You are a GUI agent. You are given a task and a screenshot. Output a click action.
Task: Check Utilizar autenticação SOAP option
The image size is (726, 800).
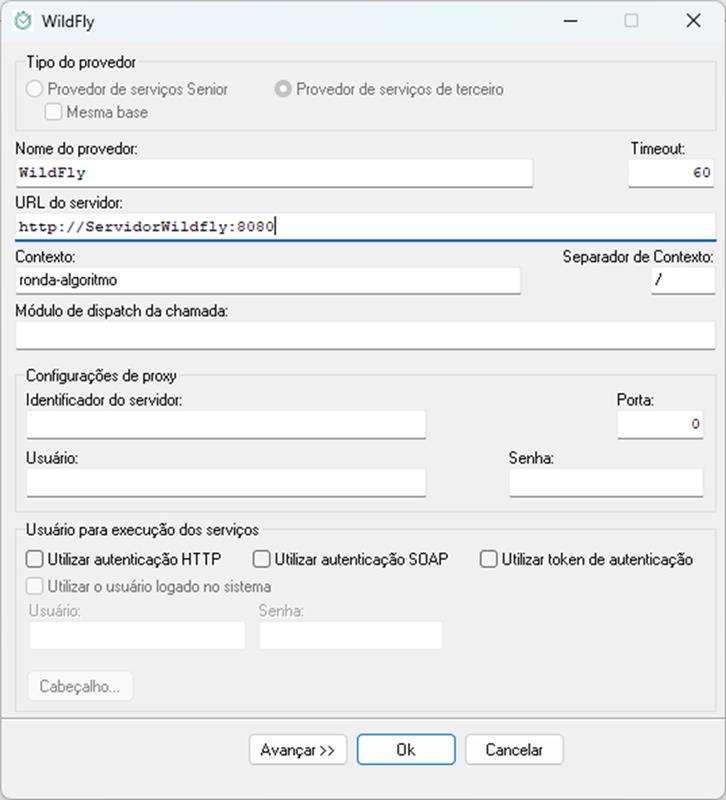click(x=262, y=559)
